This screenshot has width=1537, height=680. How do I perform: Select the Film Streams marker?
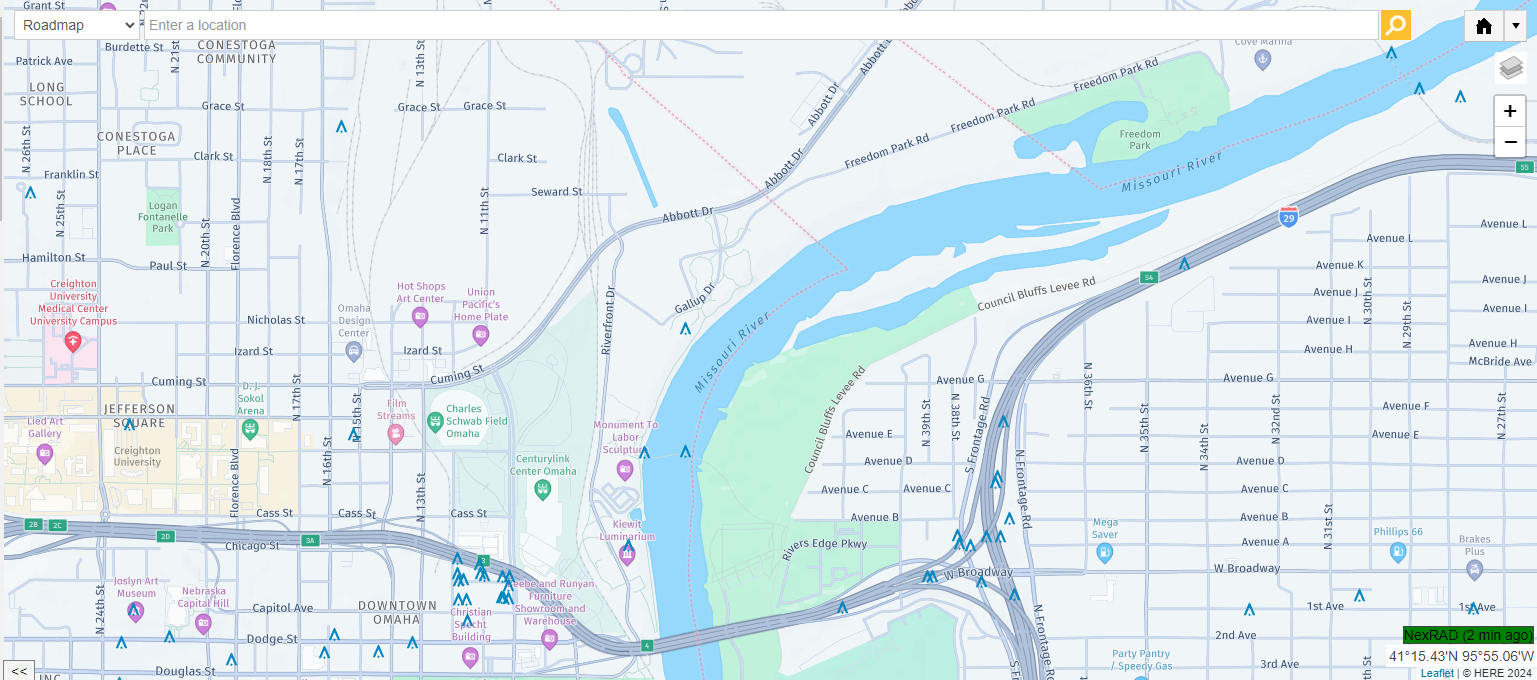(395, 434)
